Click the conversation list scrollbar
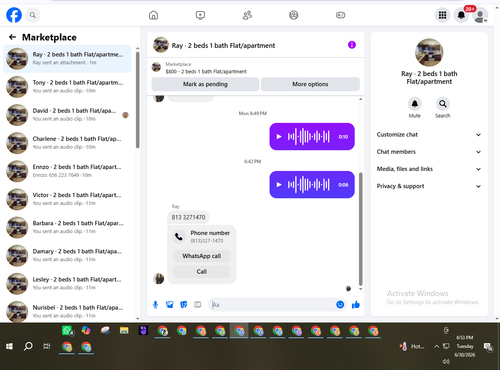500x370 pixels. pos(138,100)
